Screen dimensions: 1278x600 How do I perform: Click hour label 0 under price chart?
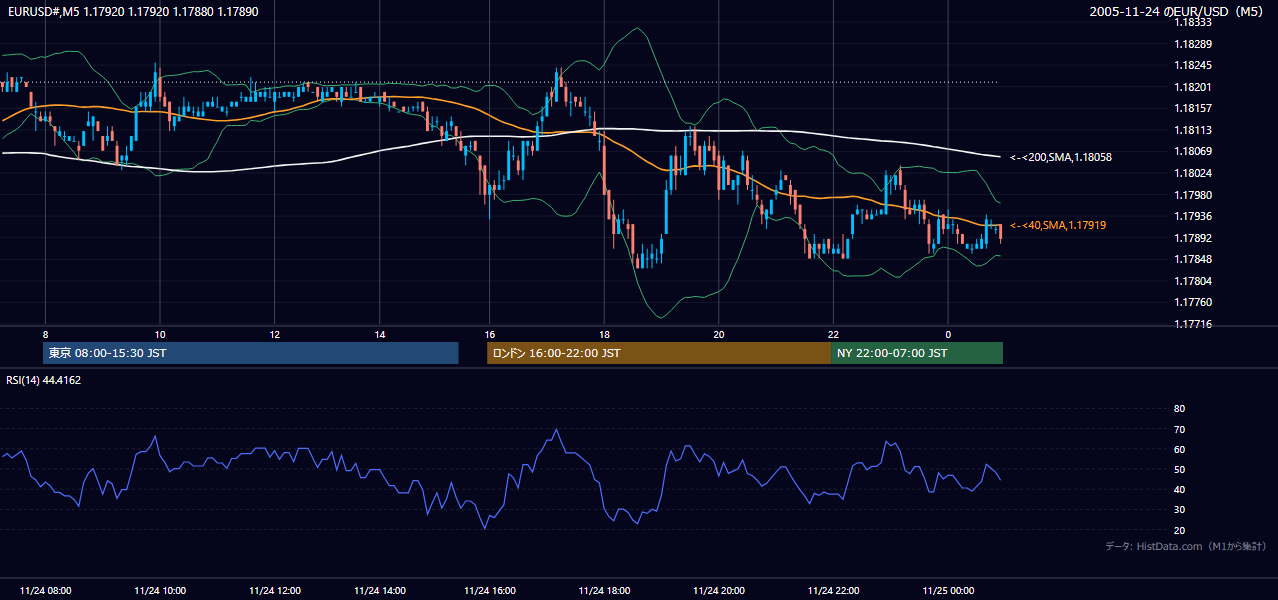[948, 334]
